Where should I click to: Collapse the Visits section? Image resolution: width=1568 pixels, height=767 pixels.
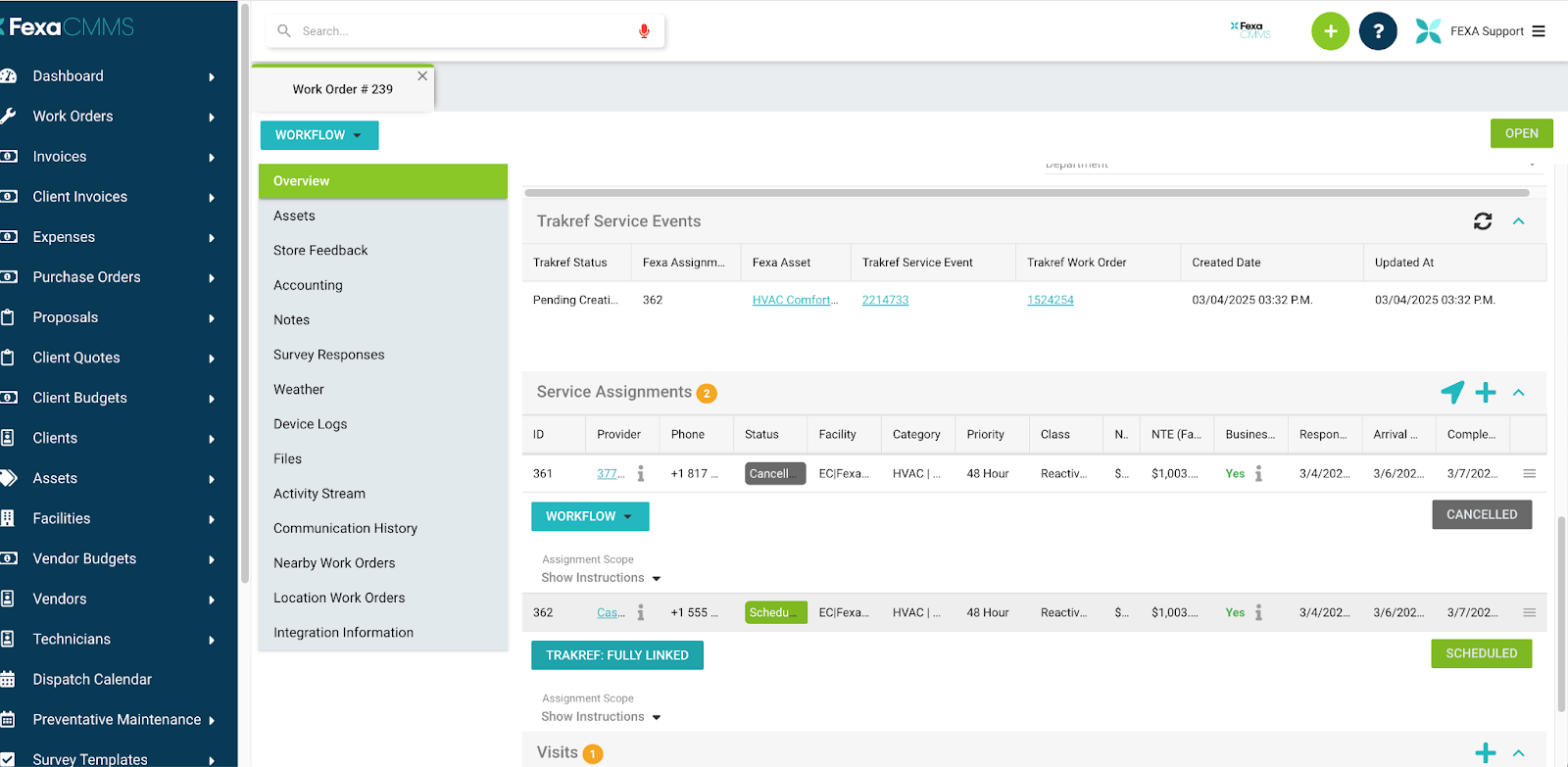pos(1518,752)
